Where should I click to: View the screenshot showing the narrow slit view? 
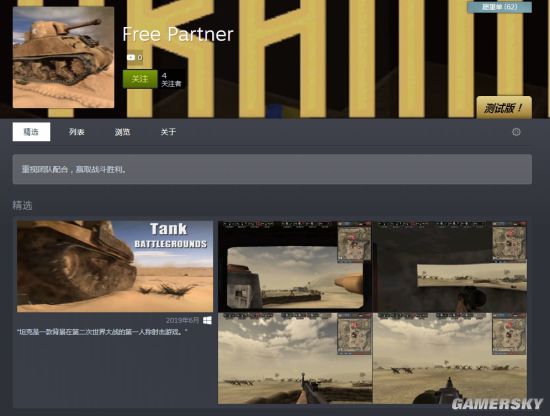coord(450,267)
